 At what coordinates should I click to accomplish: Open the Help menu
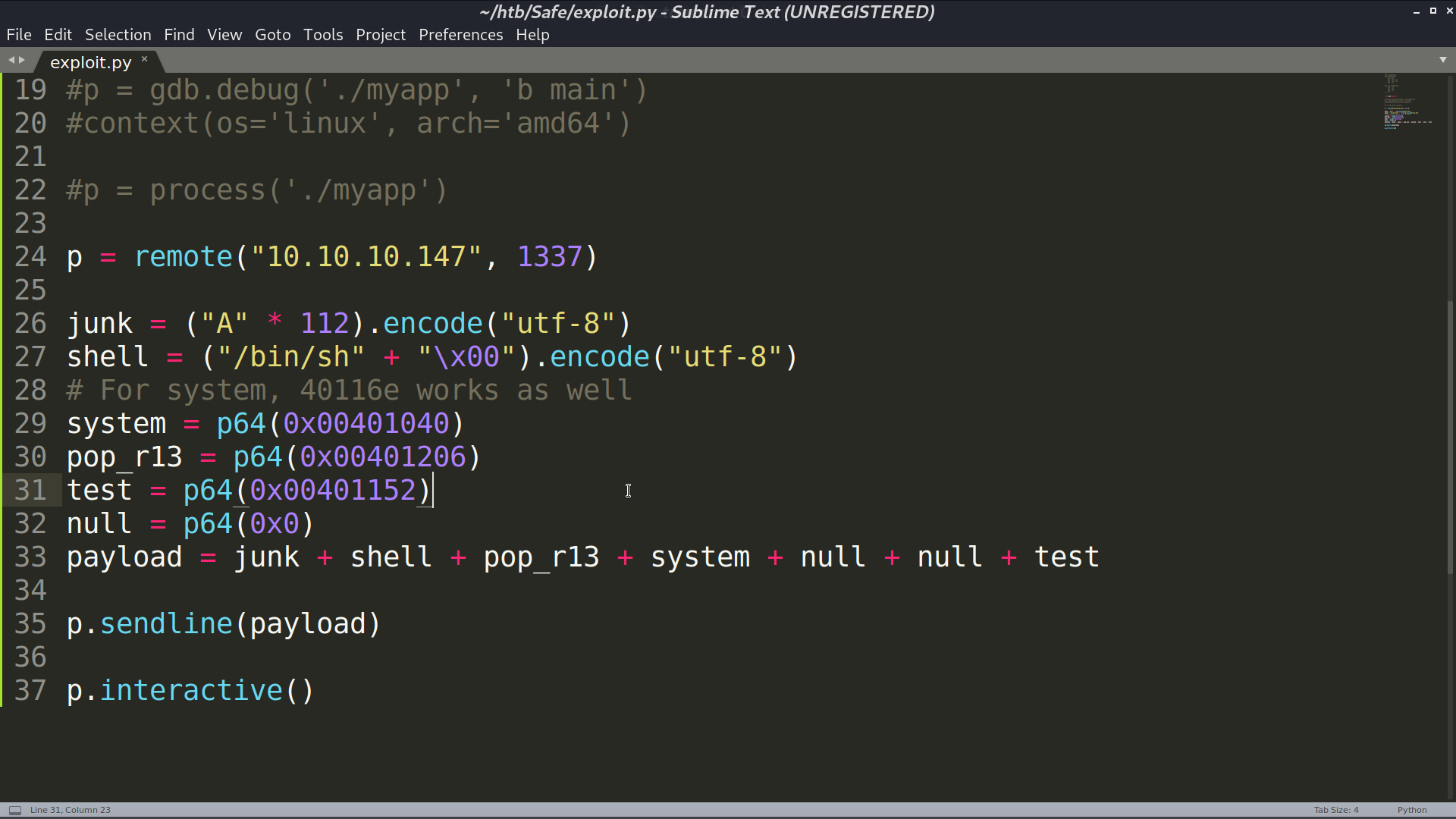532,35
